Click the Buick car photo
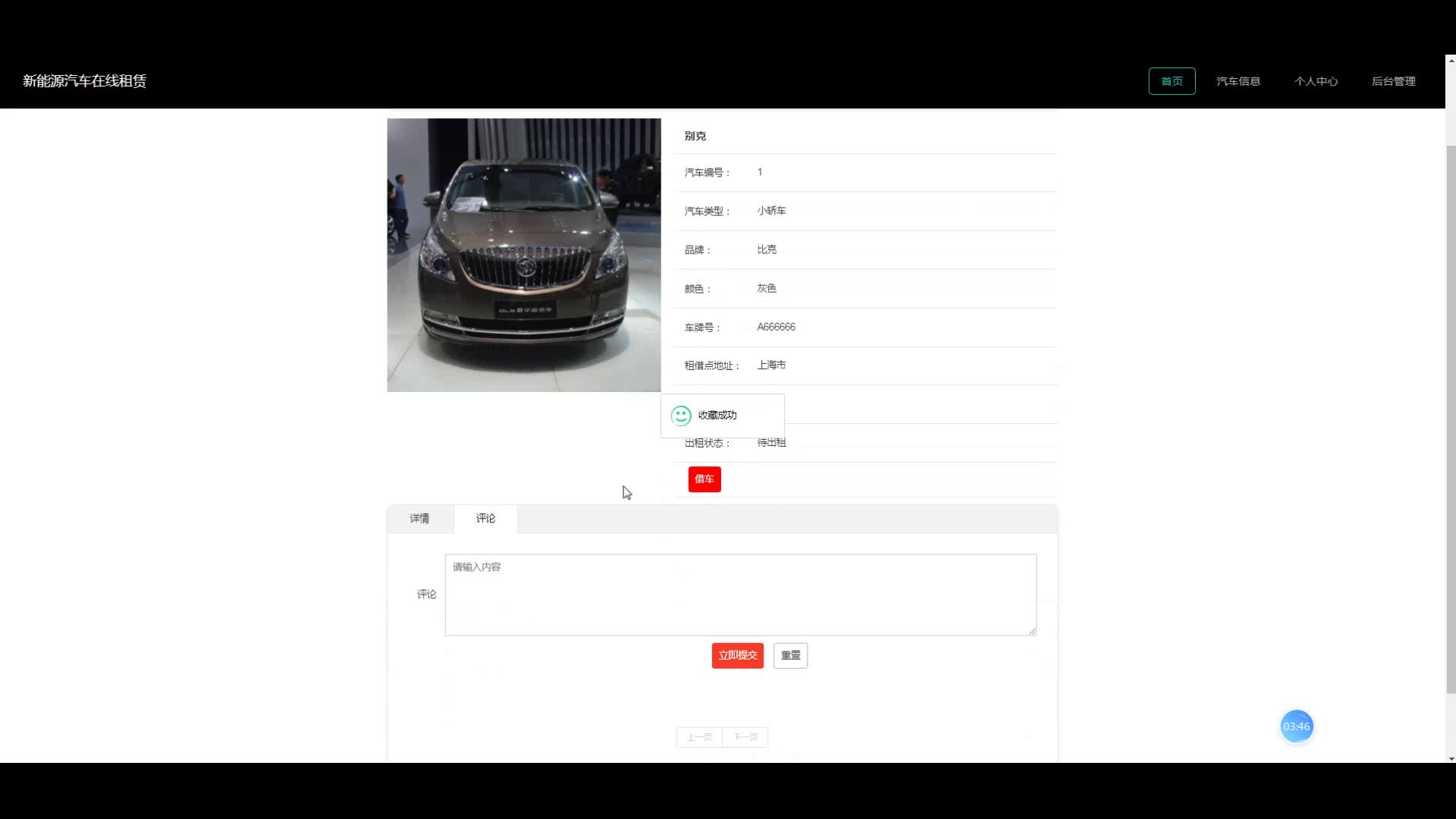Viewport: 1456px width, 819px height. point(524,255)
